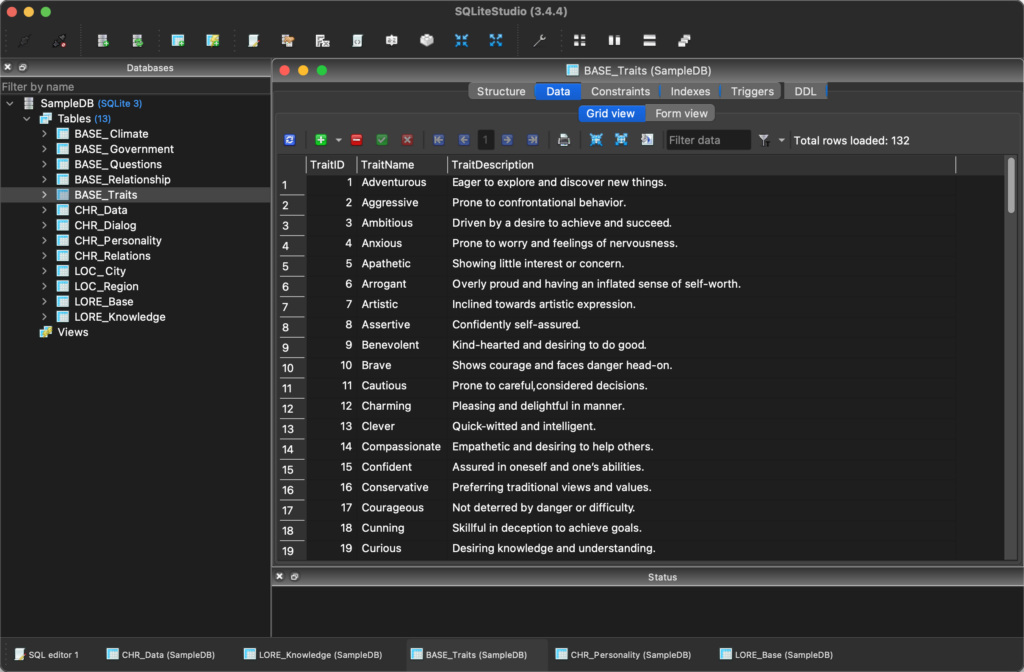This screenshot has height=672, width=1024.
Task: Refresh the BASE_Traits table data
Action: pyautogui.click(x=290, y=140)
